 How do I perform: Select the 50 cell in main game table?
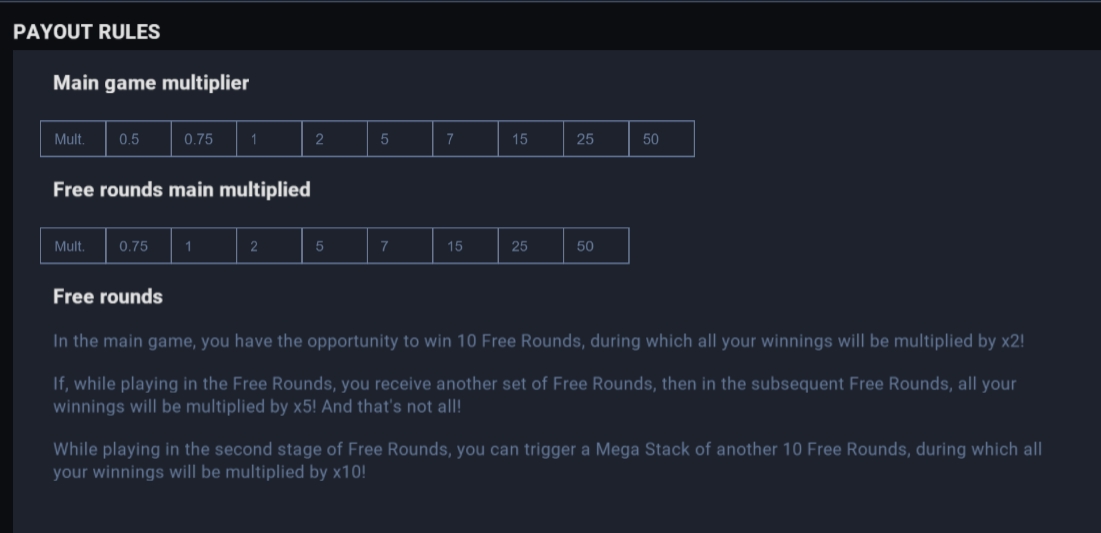661,139
